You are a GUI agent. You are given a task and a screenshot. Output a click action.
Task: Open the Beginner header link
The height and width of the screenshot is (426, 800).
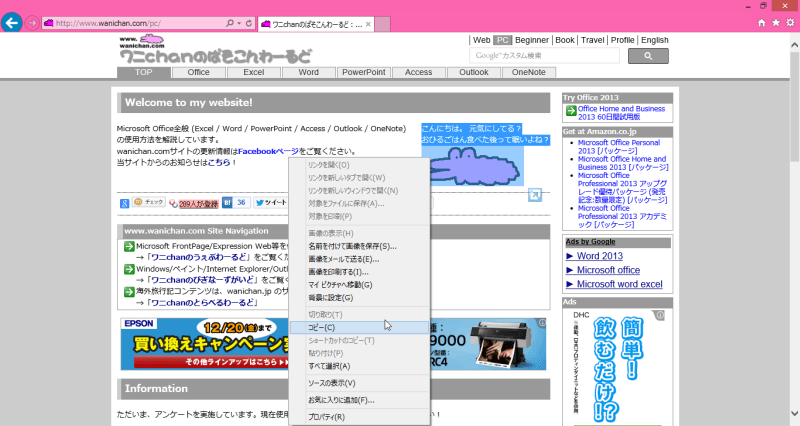coord(532,40)
